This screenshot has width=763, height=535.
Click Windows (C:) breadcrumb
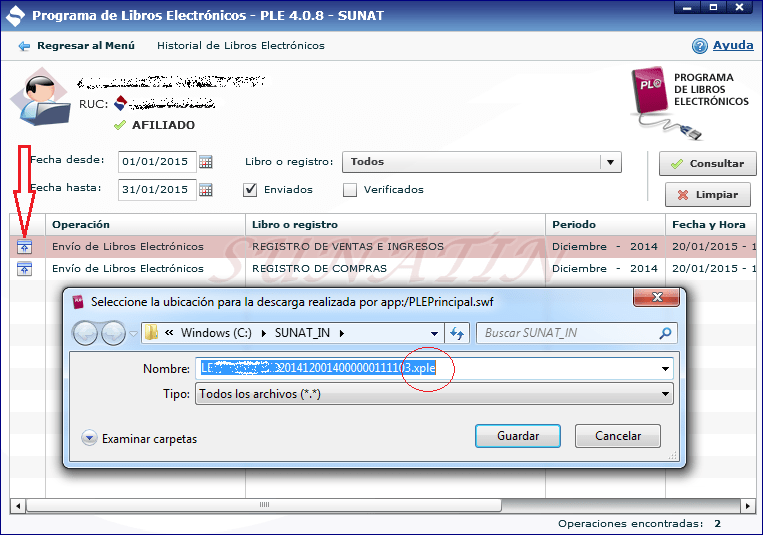click(216, 333)
